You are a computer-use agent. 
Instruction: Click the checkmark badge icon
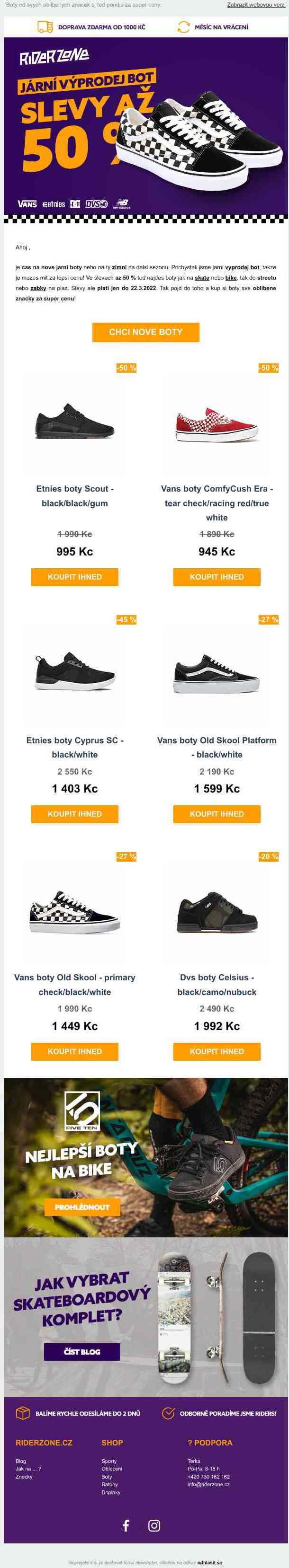168,1413
